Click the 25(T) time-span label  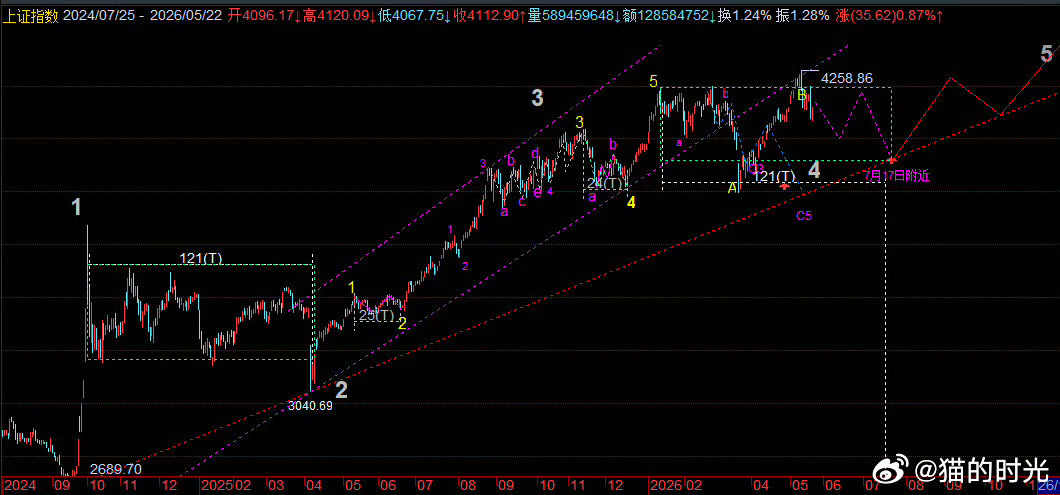pos(377,315)
